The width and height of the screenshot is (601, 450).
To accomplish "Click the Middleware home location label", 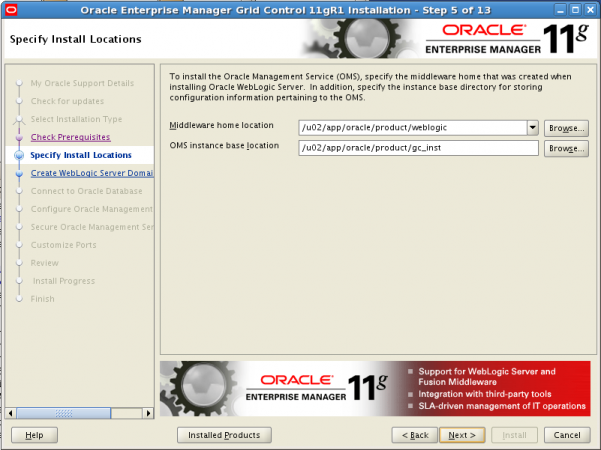I will tap(222, 125).
